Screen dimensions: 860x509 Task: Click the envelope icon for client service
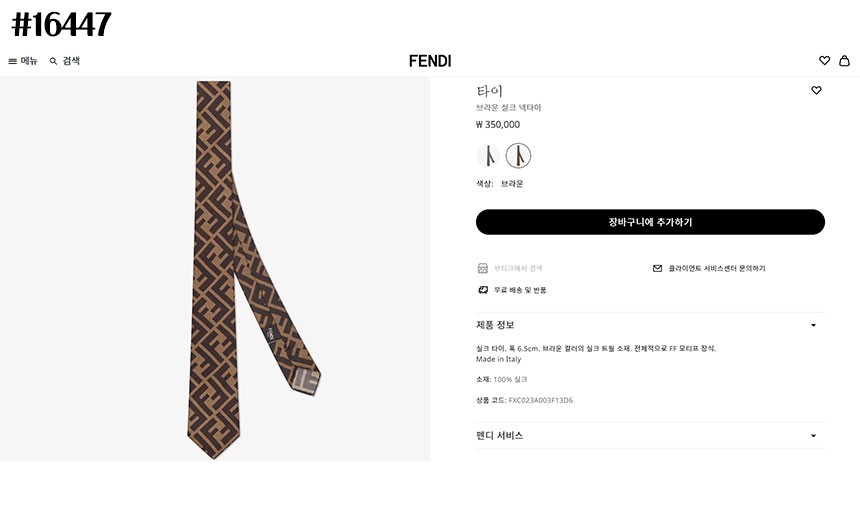tap(657, 268)
